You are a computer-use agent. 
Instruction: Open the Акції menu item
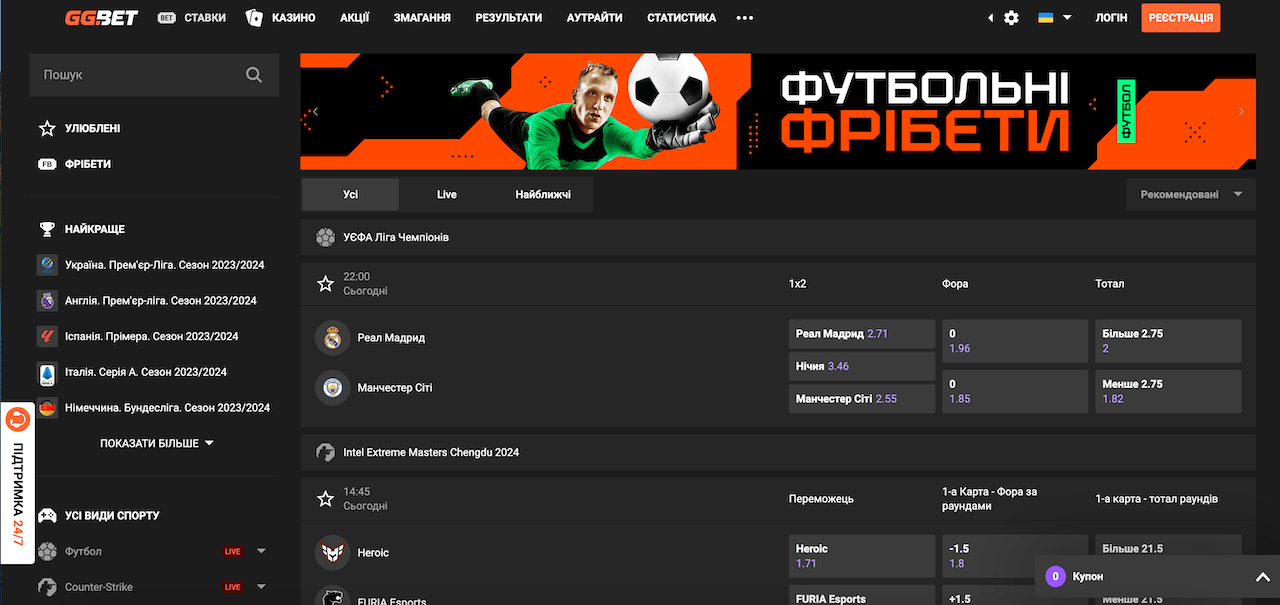[x=354, y=18]
